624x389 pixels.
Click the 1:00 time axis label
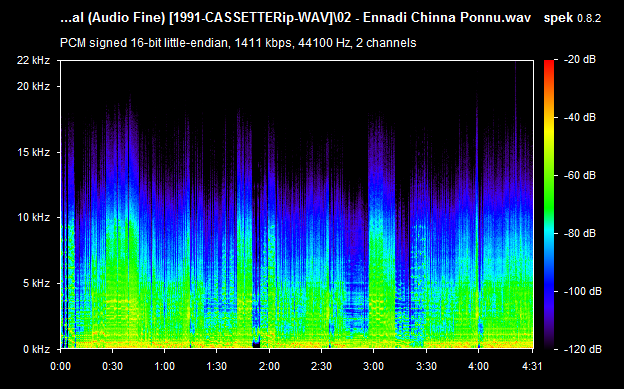(x=164, y=366)
